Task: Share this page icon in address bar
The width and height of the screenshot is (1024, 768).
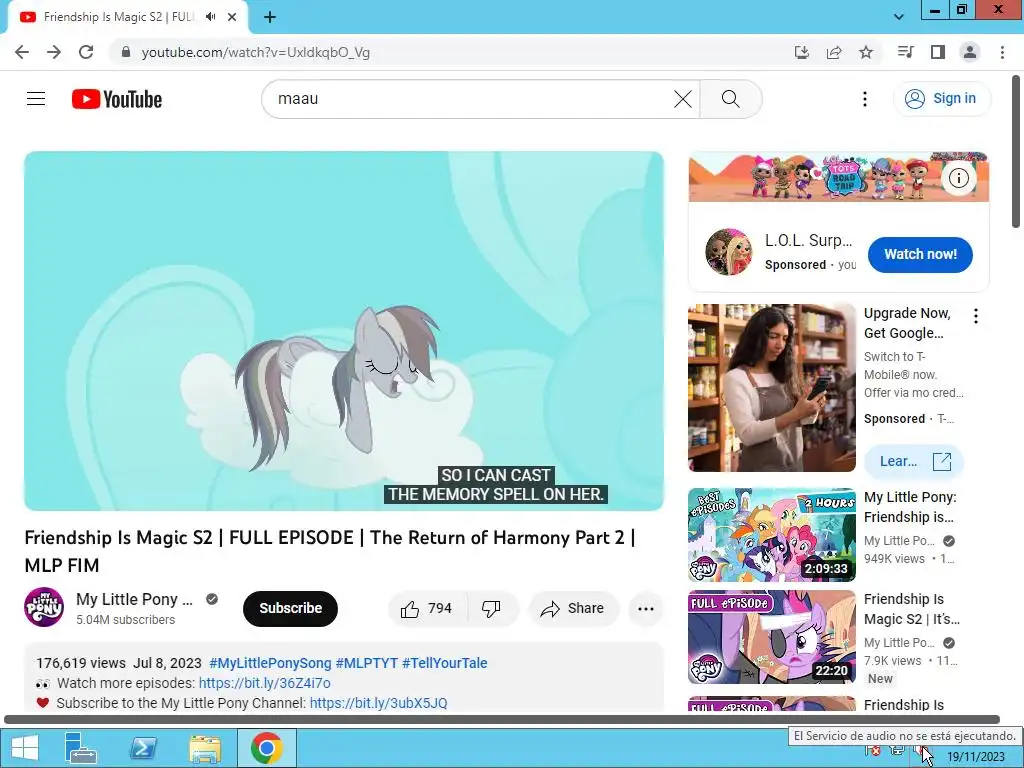Action: click(x=834, y=52)
